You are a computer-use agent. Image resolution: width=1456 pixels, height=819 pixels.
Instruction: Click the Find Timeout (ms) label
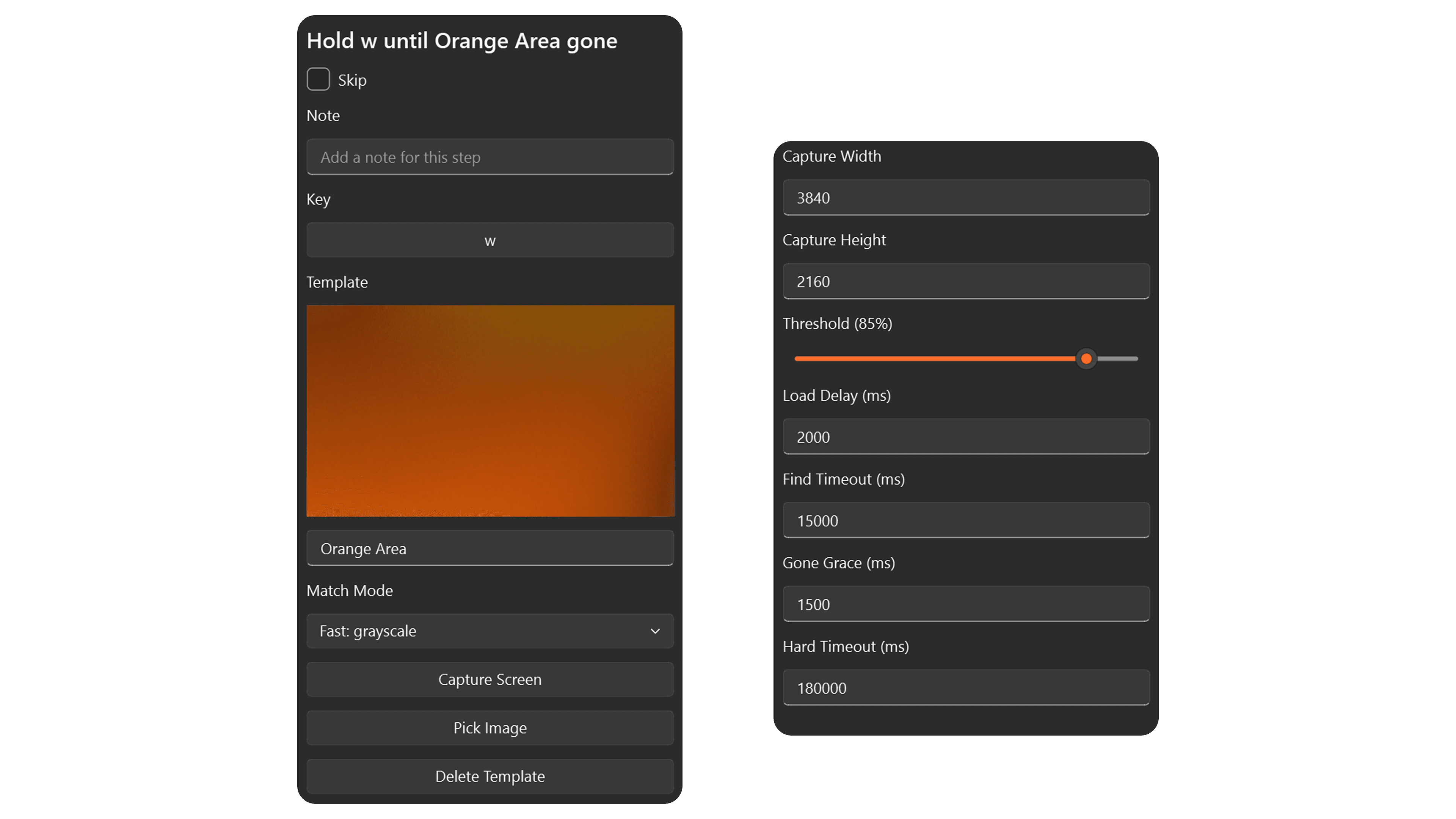point(843,479)
